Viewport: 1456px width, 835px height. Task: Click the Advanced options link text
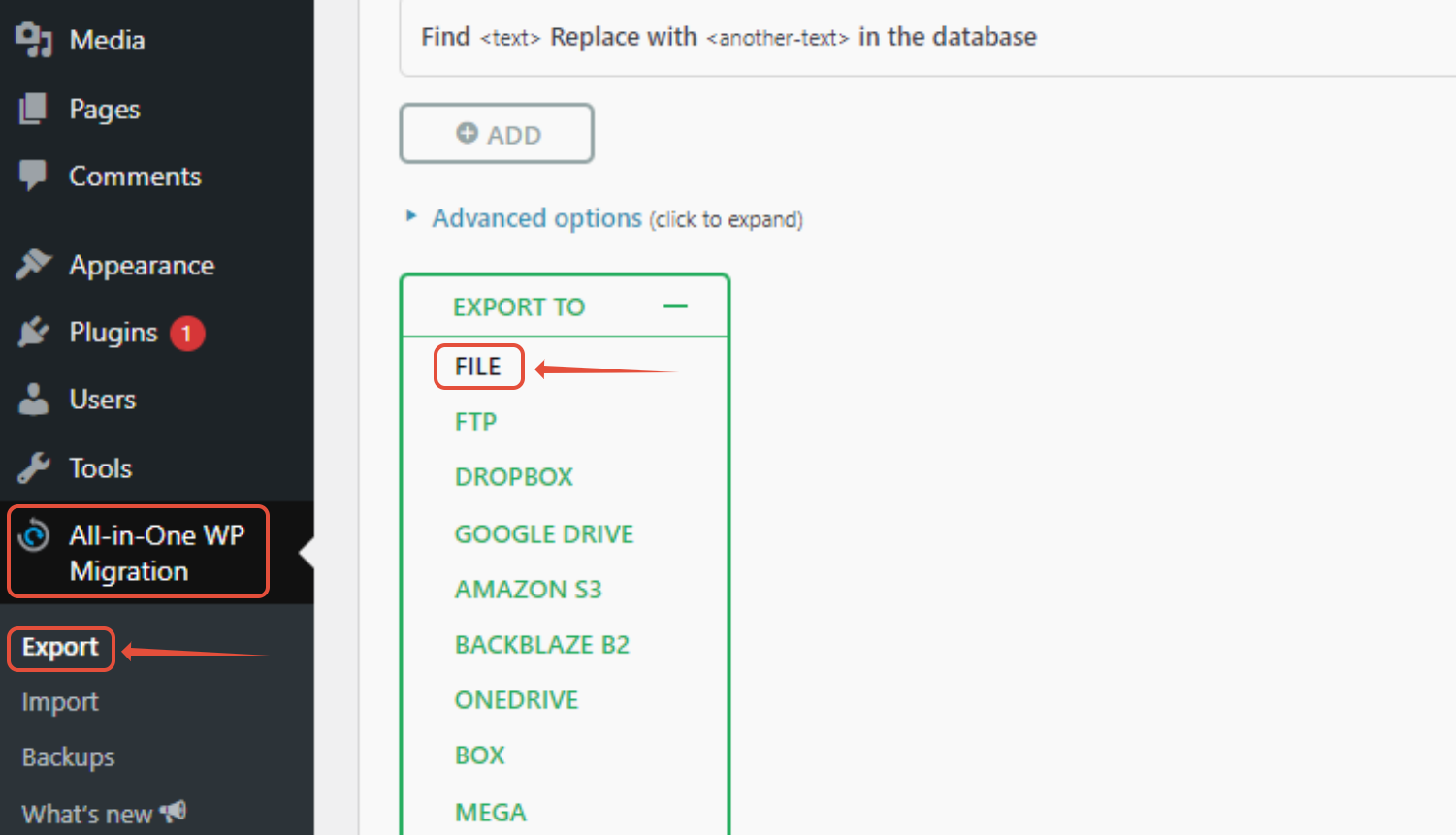click(537, 218)
